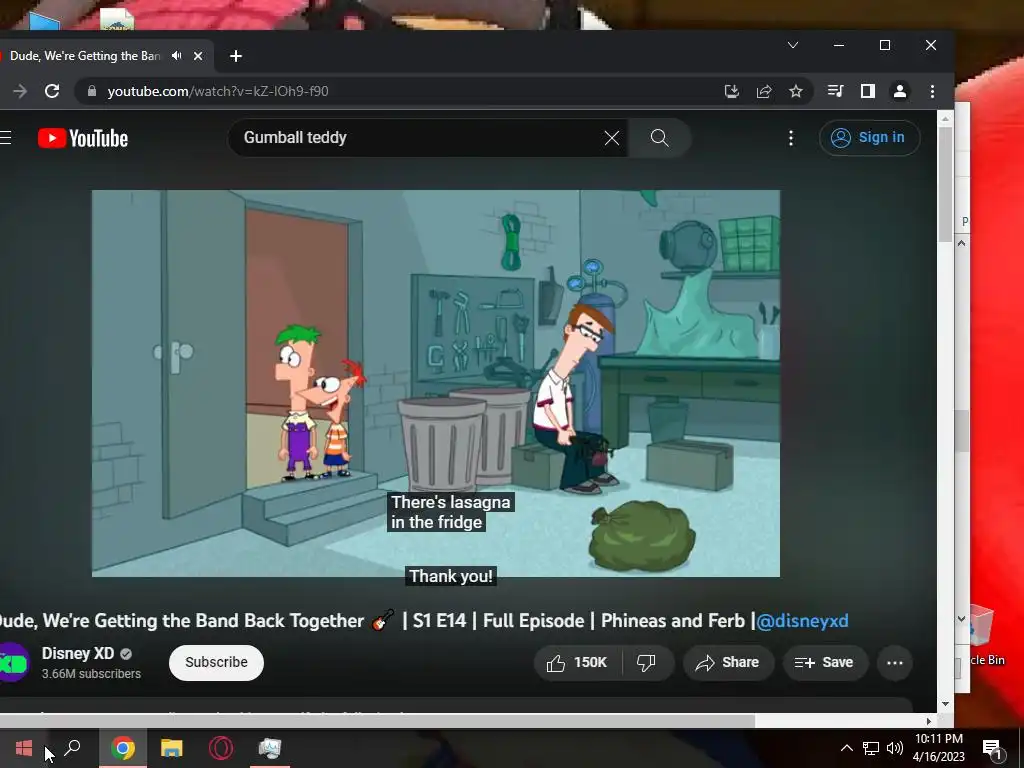Show hidden system tray icons
Viewport: 1024px width, 768px height.
(846, 748)
